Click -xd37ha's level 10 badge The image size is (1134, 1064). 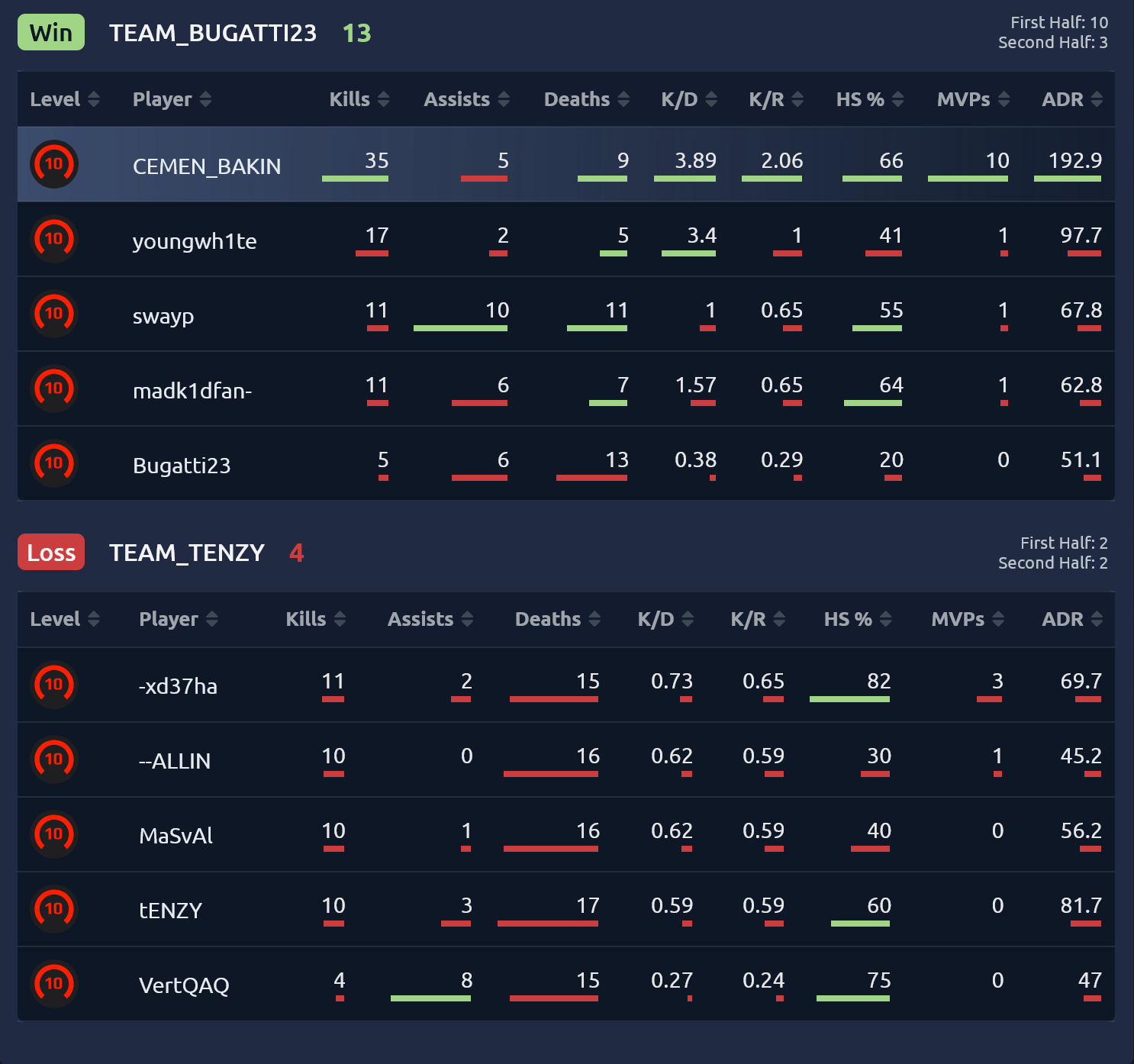[x=54, y=685]
